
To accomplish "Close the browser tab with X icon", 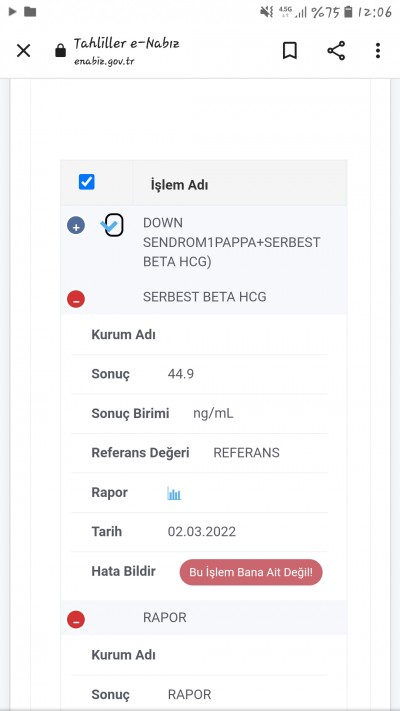I will (23, 51).
